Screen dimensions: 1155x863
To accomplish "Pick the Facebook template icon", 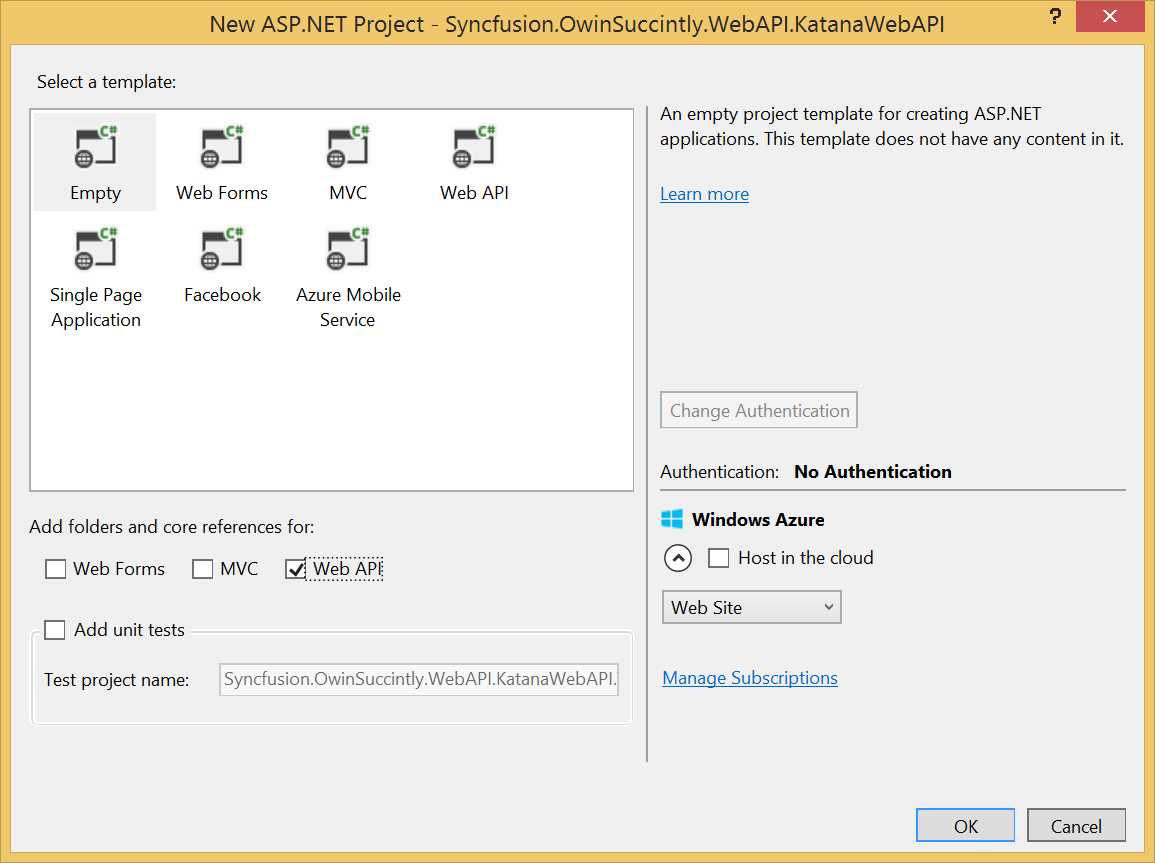I will (222, 248).
